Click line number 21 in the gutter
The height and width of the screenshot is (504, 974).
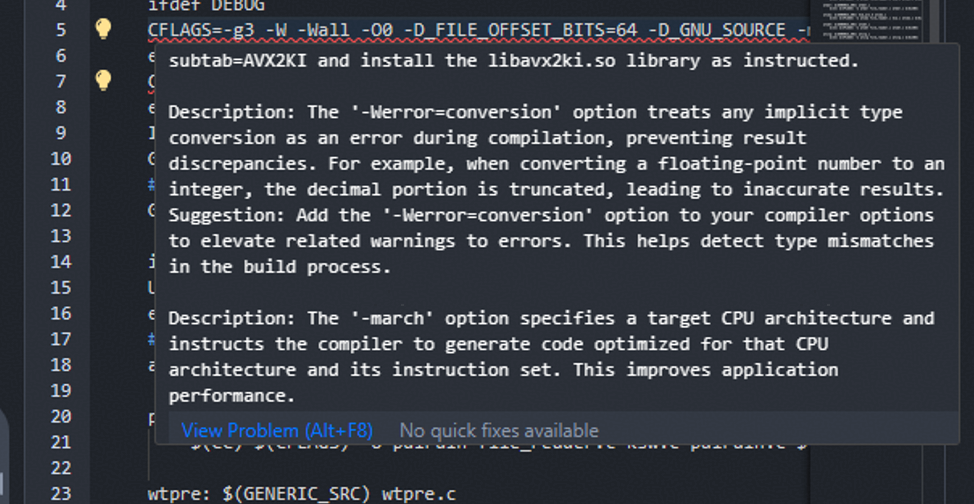tap(60, 442)
